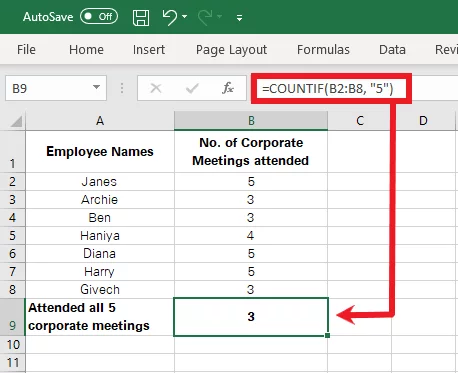Switch to the Page Layout tab
This screenshot has width=458, height=373.
coord(231,50)
